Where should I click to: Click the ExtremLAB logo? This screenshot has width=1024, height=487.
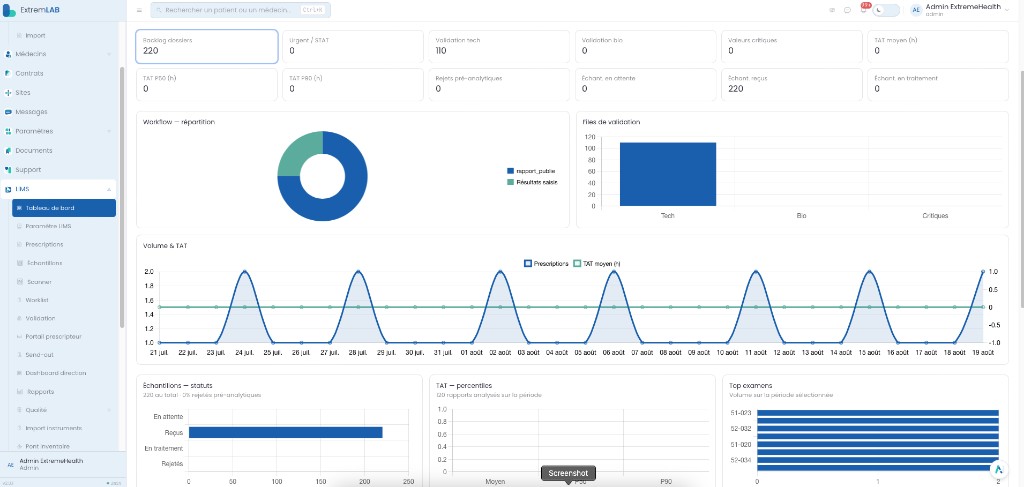click(31, 10)
